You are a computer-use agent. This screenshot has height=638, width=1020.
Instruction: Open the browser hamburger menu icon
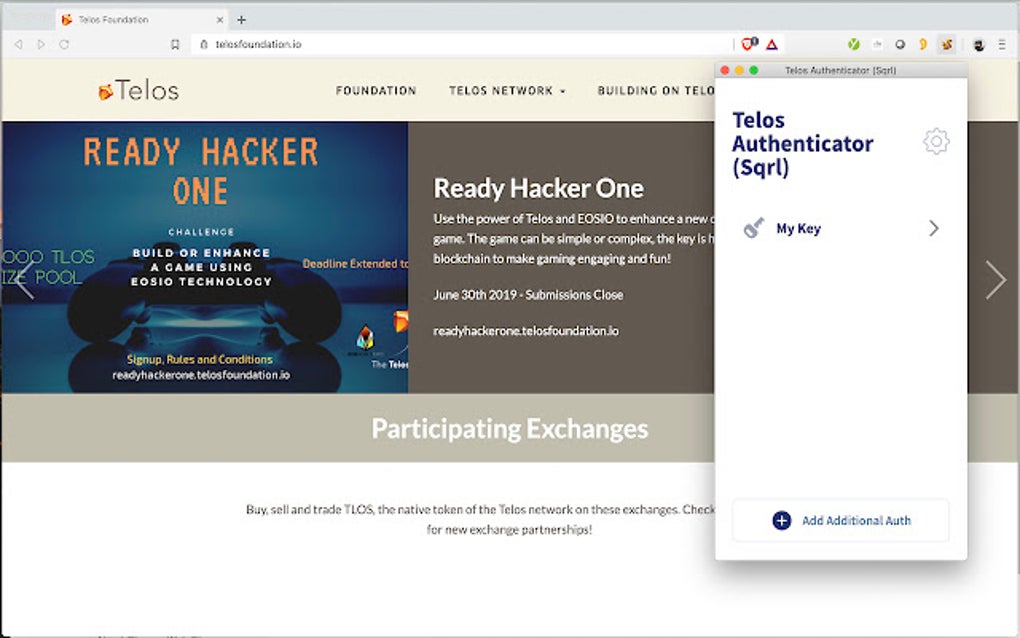tap(1002, 44)
